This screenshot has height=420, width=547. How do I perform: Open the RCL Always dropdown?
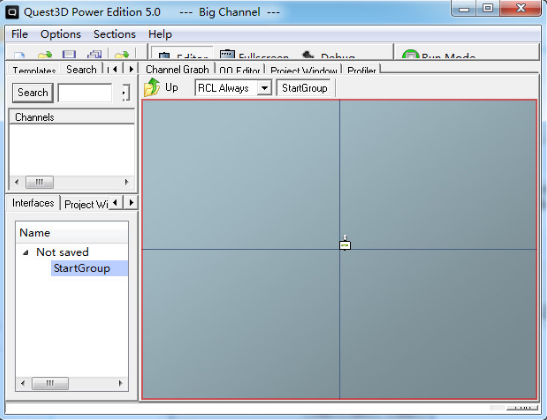coord(264,88)
